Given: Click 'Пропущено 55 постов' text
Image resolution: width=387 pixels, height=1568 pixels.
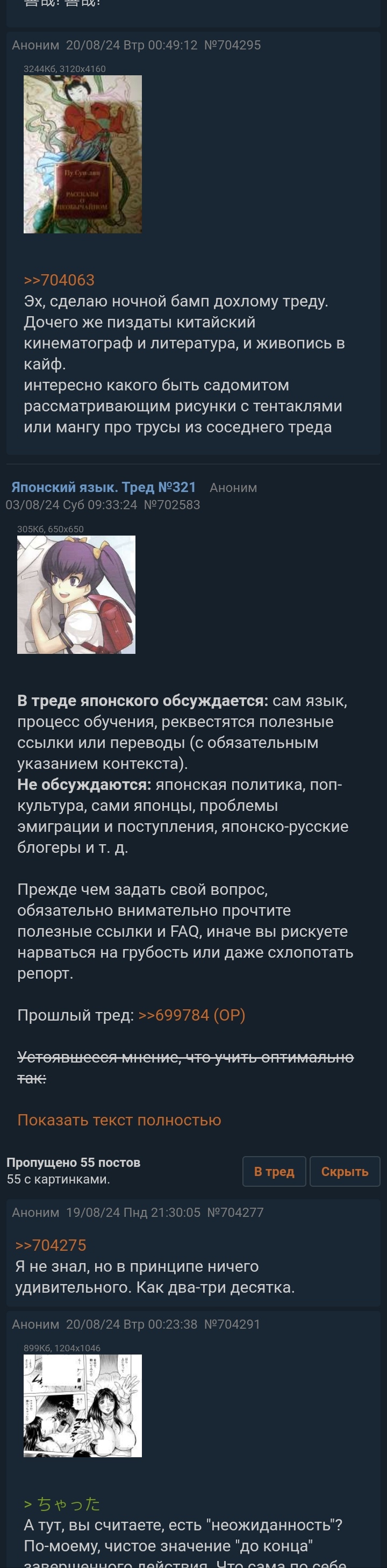Looking at the screenshot, I should [74, 1163].
